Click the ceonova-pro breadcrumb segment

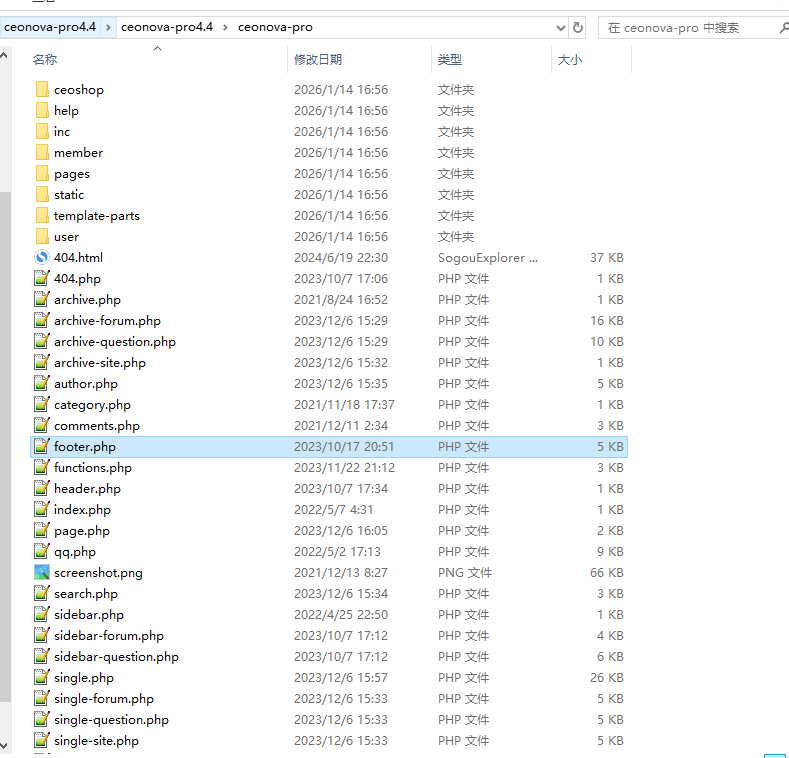(275, 27)
